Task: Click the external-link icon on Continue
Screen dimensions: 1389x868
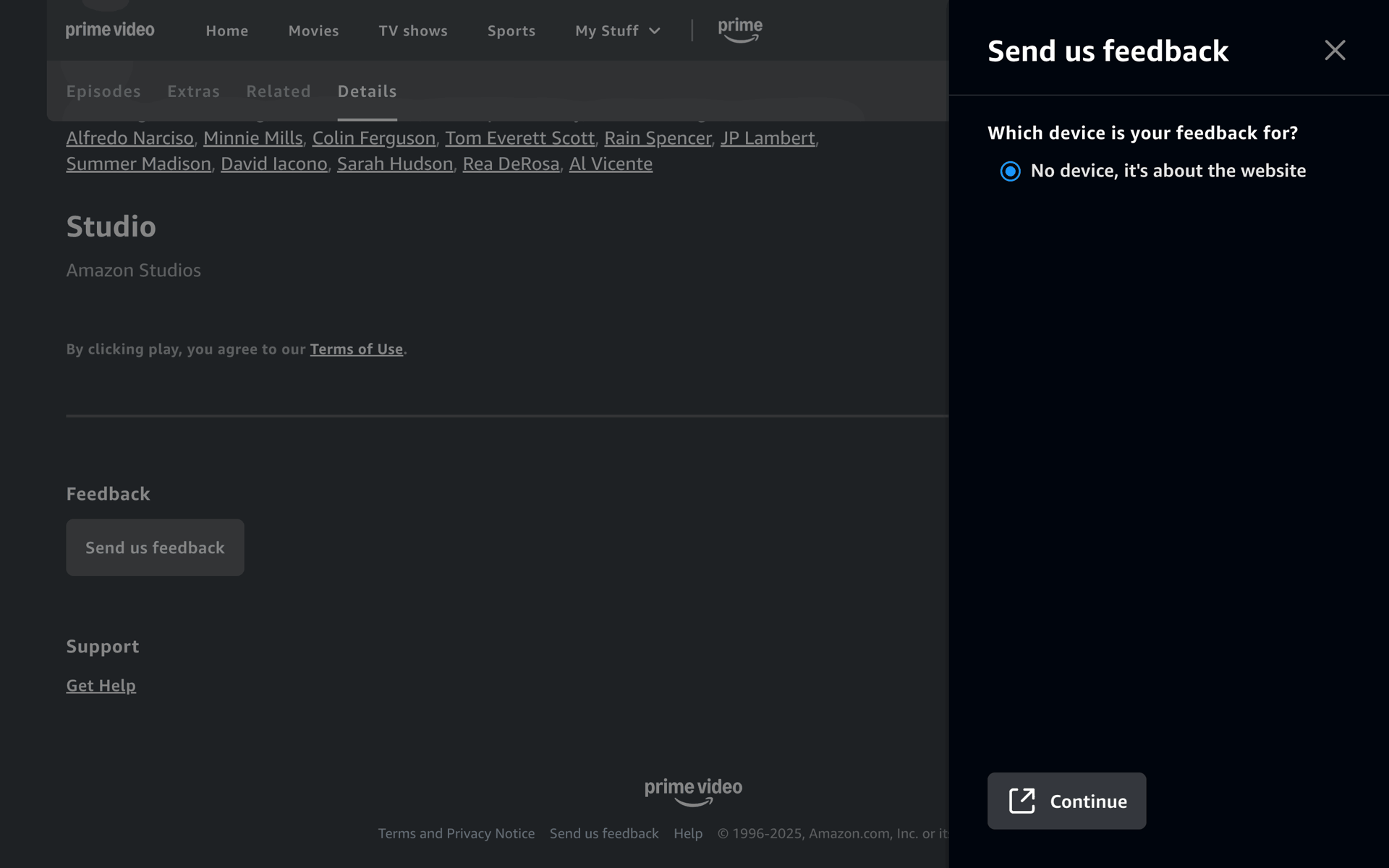Action: click(1021, 801)
